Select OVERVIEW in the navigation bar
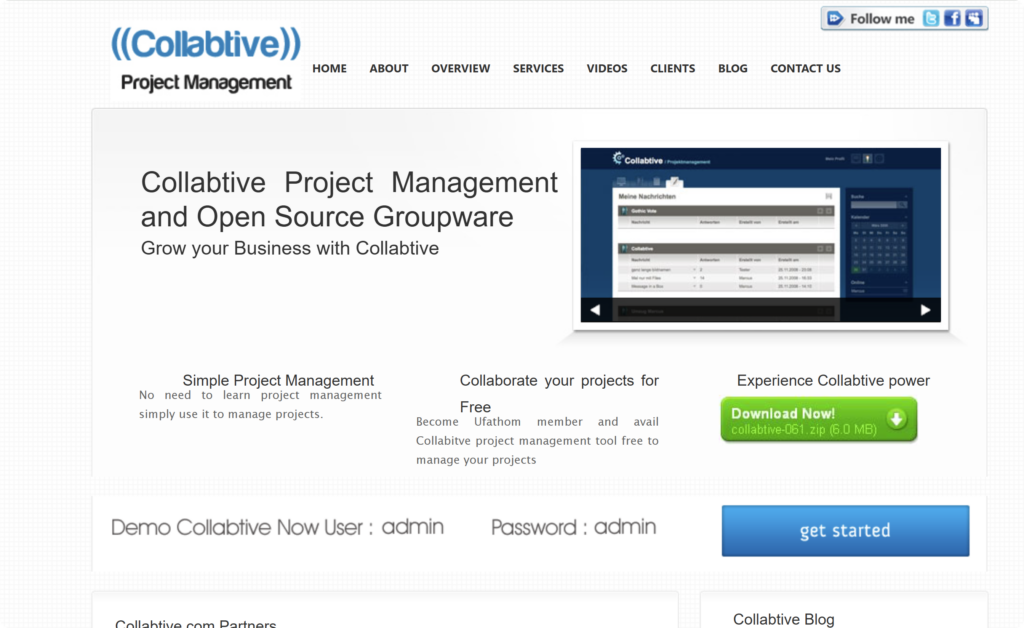Image resolution: width=1024 pixels, height=628 pixels. (460, 69)
